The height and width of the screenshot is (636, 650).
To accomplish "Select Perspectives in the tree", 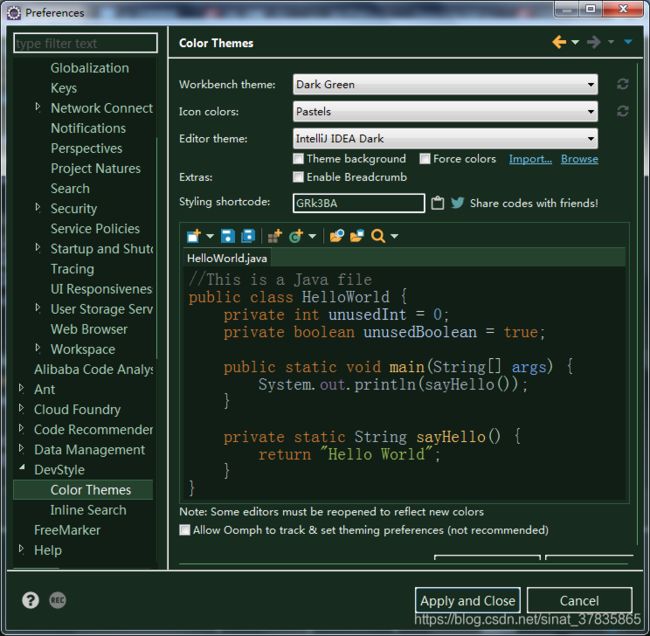I will 87,148.
